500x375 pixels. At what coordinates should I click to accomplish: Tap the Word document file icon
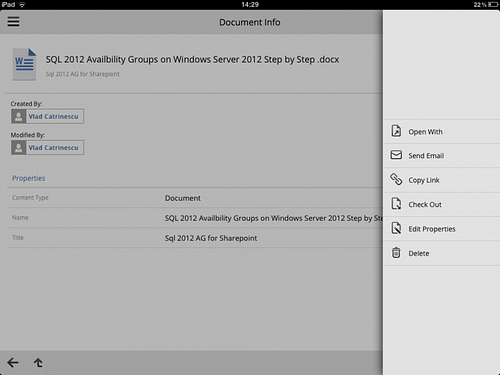point(24,64)
